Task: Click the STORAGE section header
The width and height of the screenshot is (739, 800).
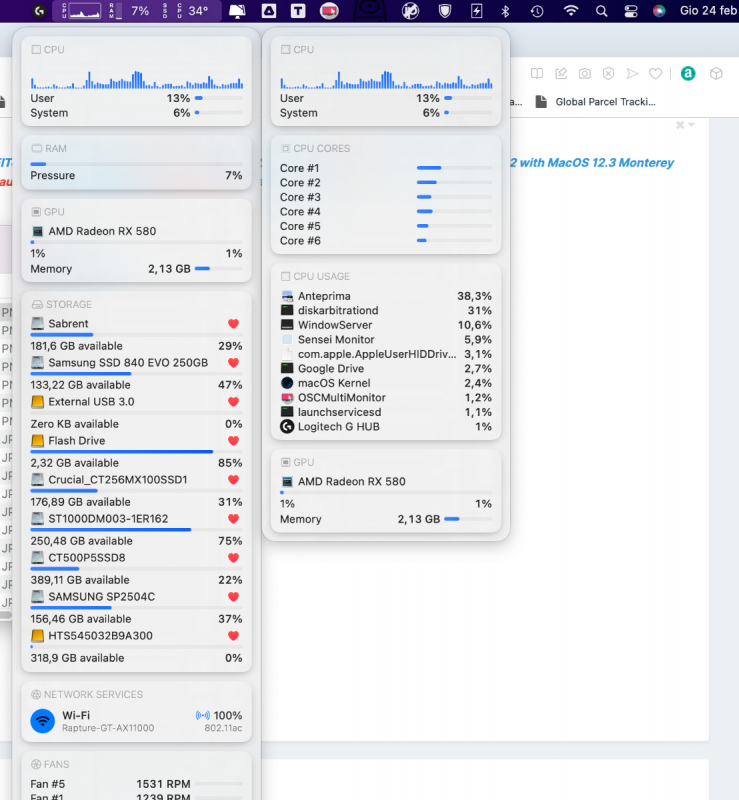Action: 62,304
